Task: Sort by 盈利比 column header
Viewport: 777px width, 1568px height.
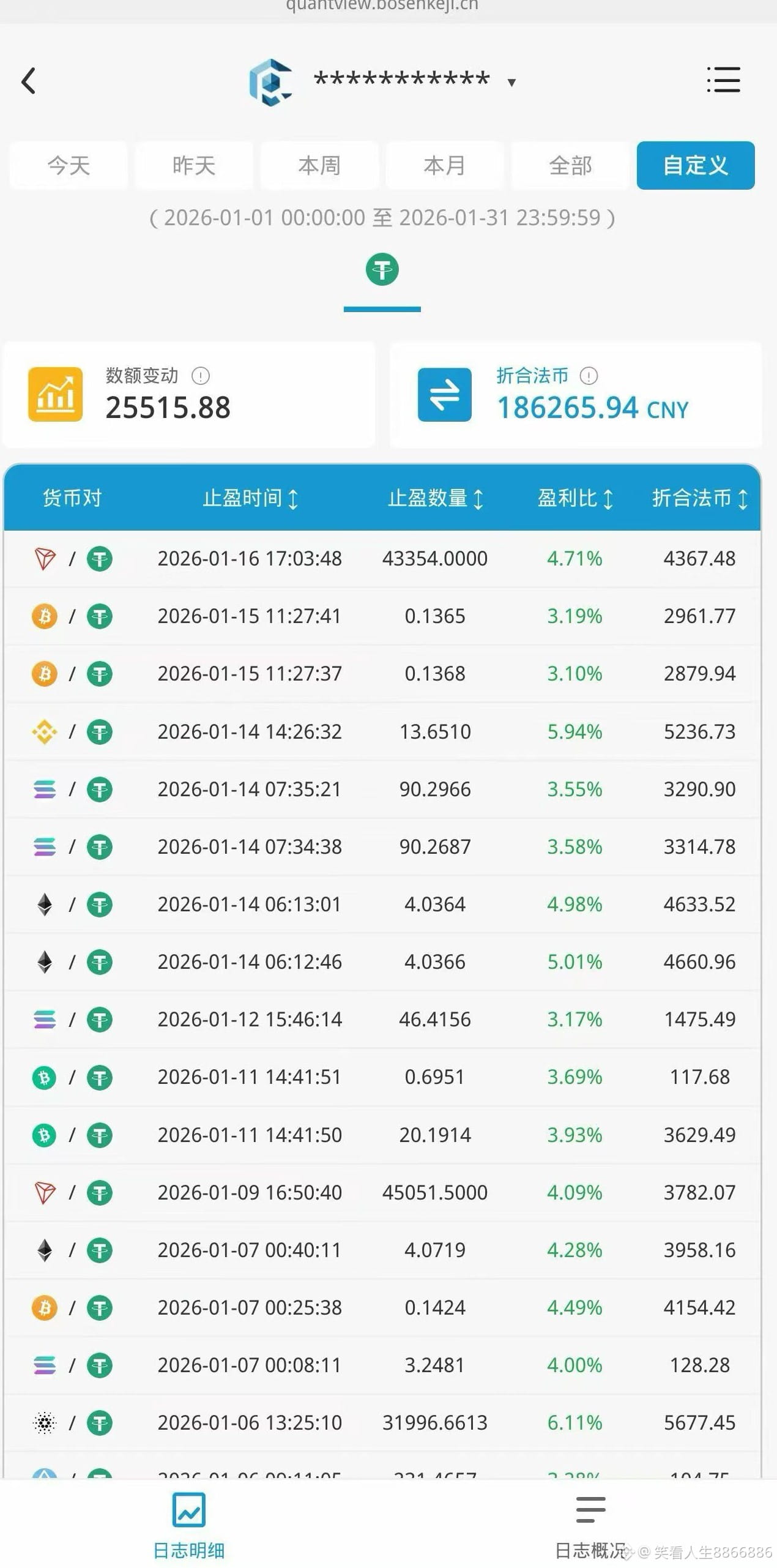Action: pyautogui.click(x=574, y=499)
